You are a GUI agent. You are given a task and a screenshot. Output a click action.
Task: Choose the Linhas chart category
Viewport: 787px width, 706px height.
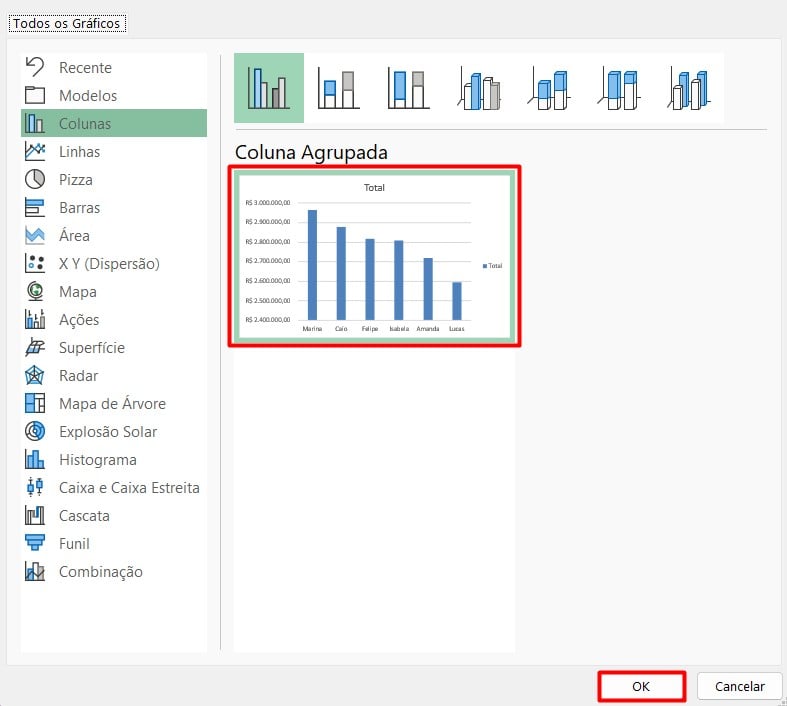(x=79, y=152)
